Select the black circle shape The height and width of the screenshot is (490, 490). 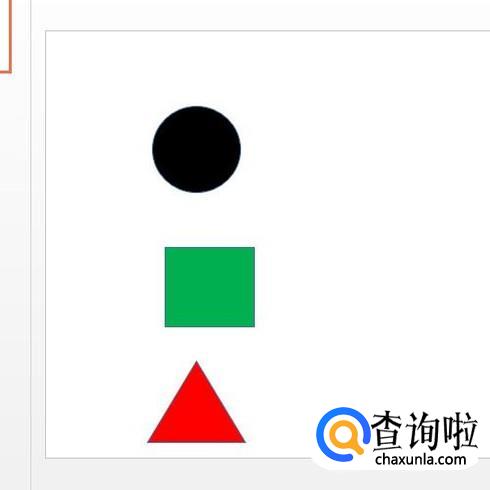click(196, 149)
